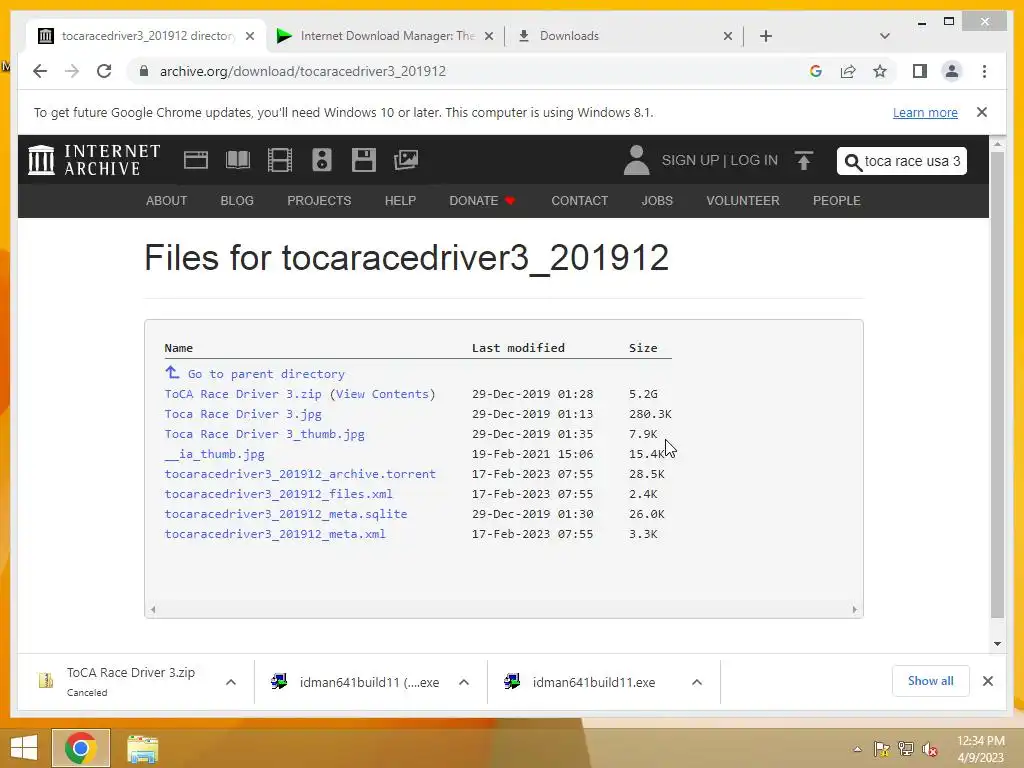Click the Action Center flag icon

(x=882, y=749)
